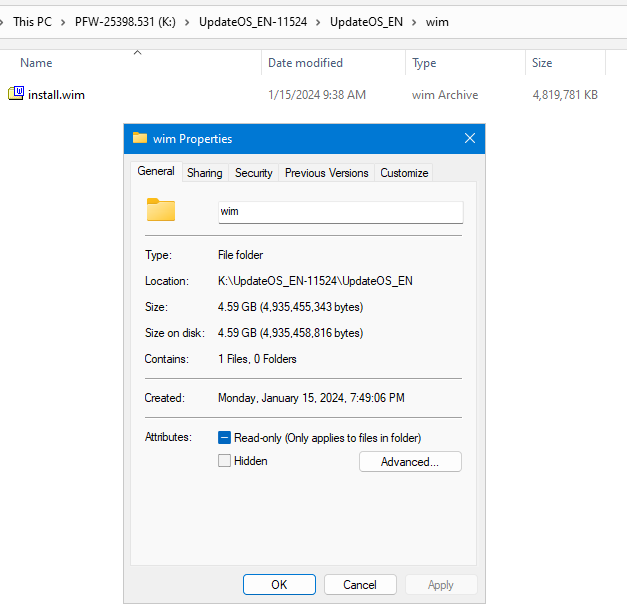The image size is (627, 613).
Task: Toggle the Read-only attribute checkbox
Action: (x=224, y=438)
